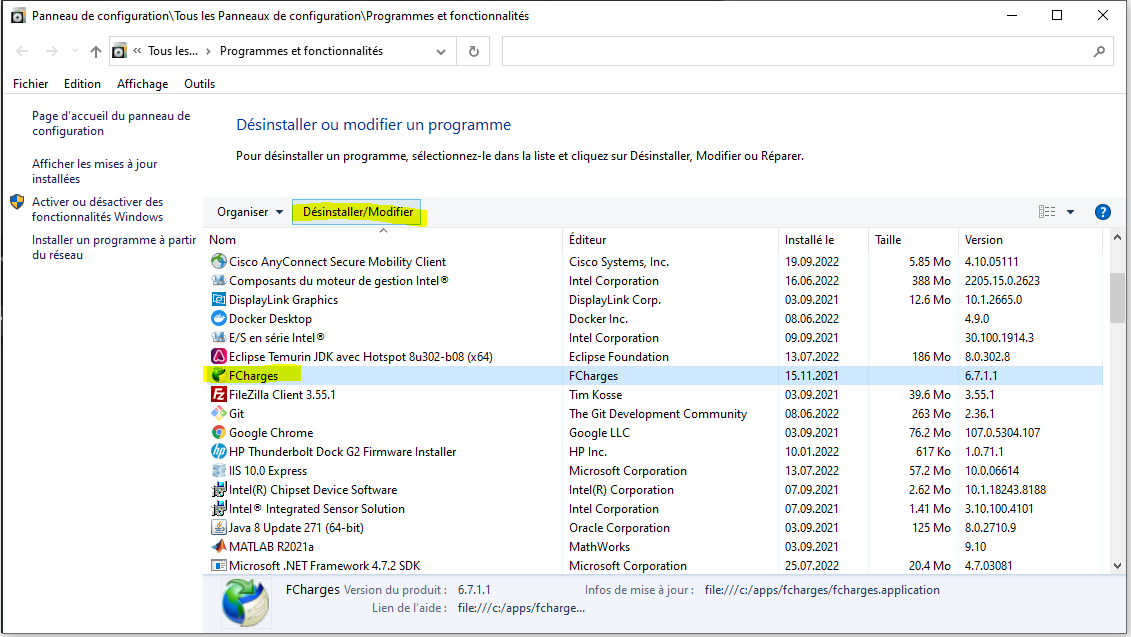Expand the address bar history dropdown
Screen dimensions: 1131x637
tap(441, 51)
